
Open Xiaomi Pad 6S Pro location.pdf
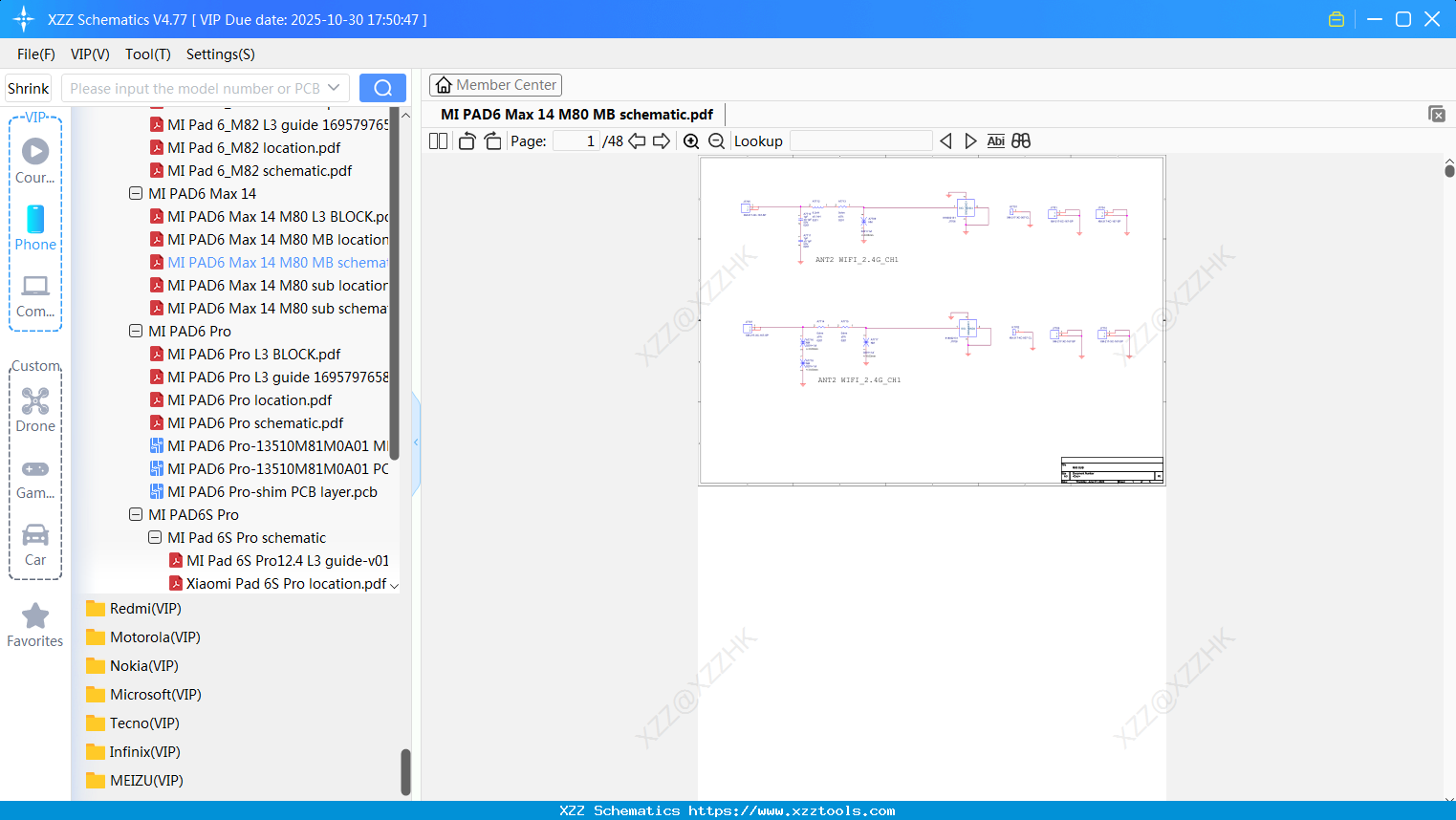[277, 584]
